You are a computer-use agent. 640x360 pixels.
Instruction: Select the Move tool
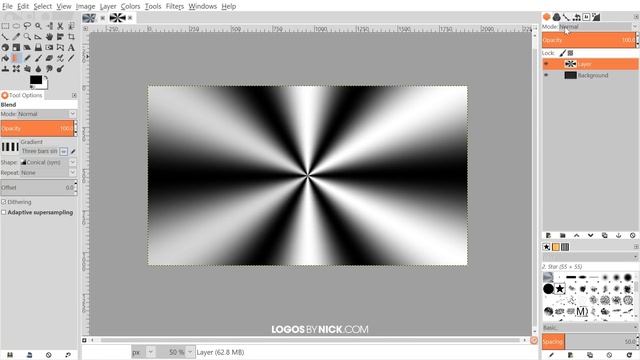click(x=49, y=37)
